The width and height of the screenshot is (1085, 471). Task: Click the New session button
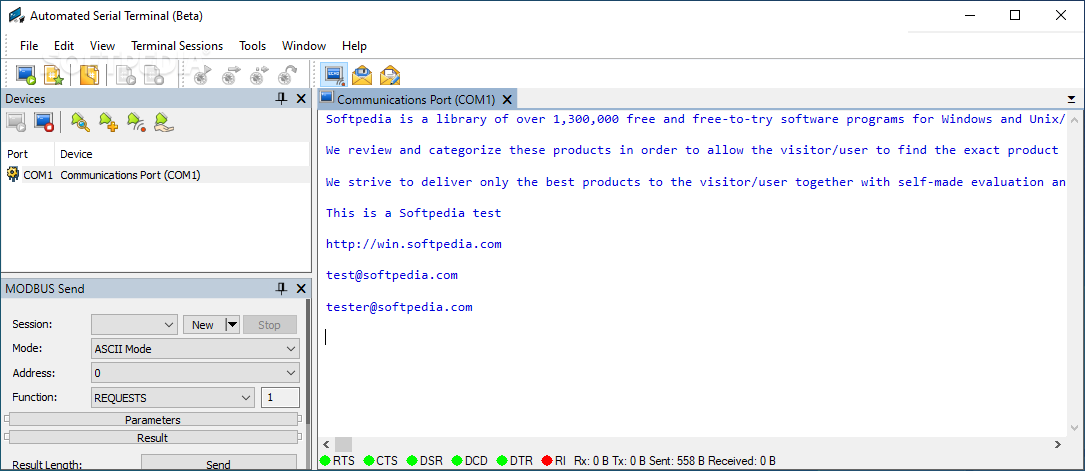(204, 324)
